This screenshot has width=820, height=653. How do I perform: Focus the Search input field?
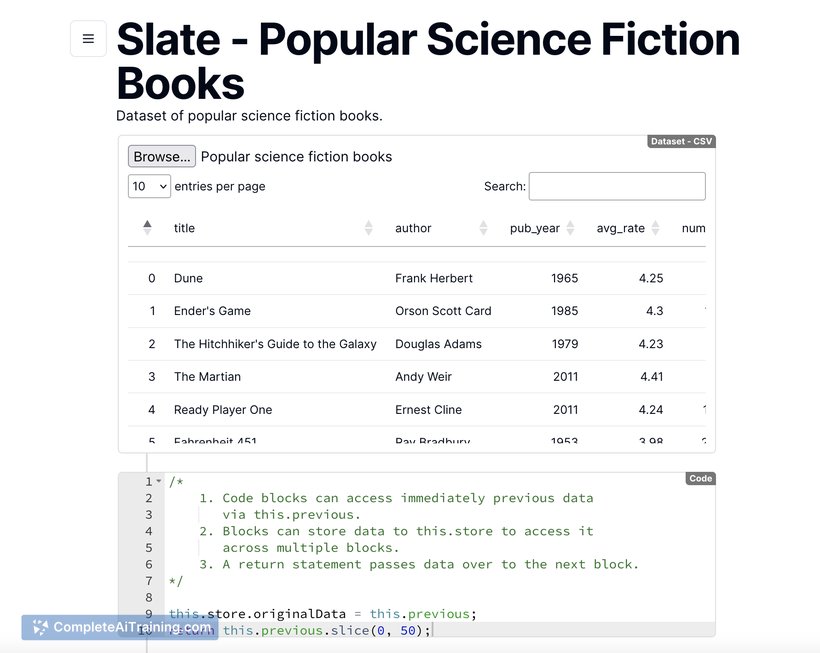coord(617,186)
